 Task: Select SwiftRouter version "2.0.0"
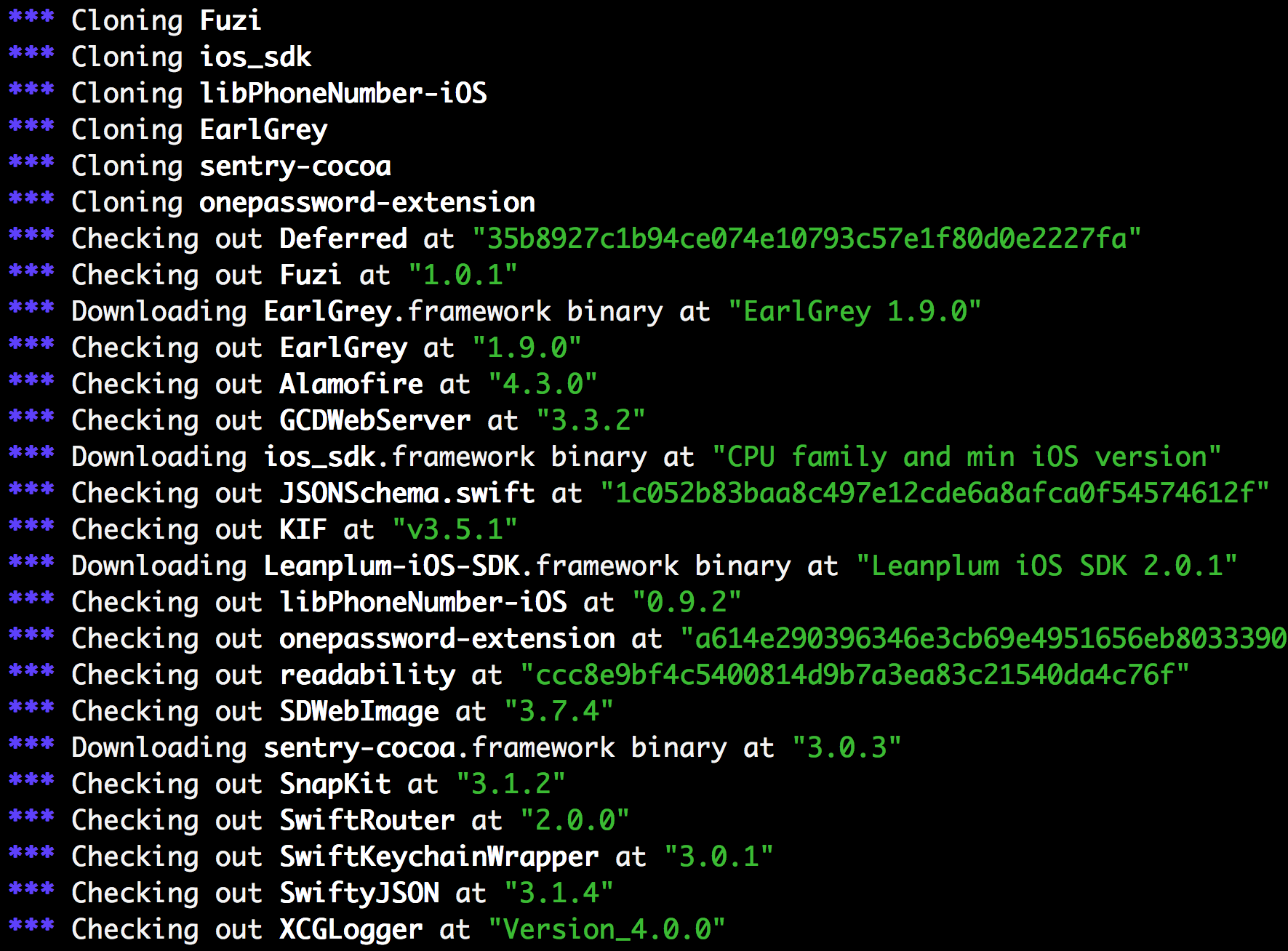pyautogui.click(x=575, y=820)
